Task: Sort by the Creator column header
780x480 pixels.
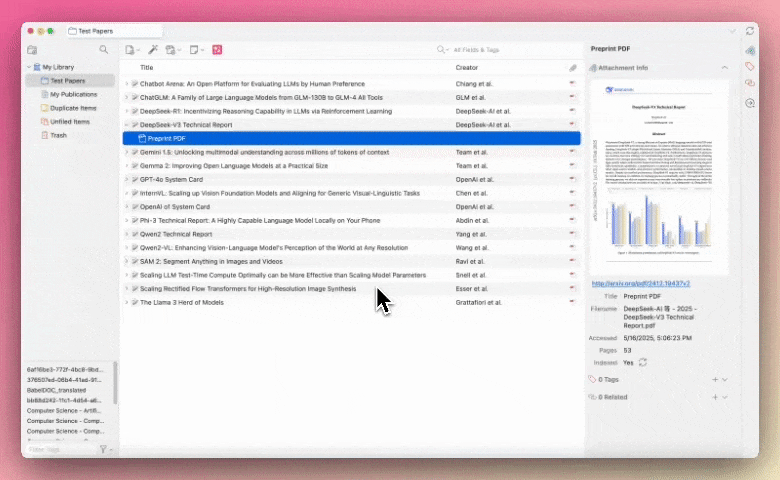Action: pos(467,68)
